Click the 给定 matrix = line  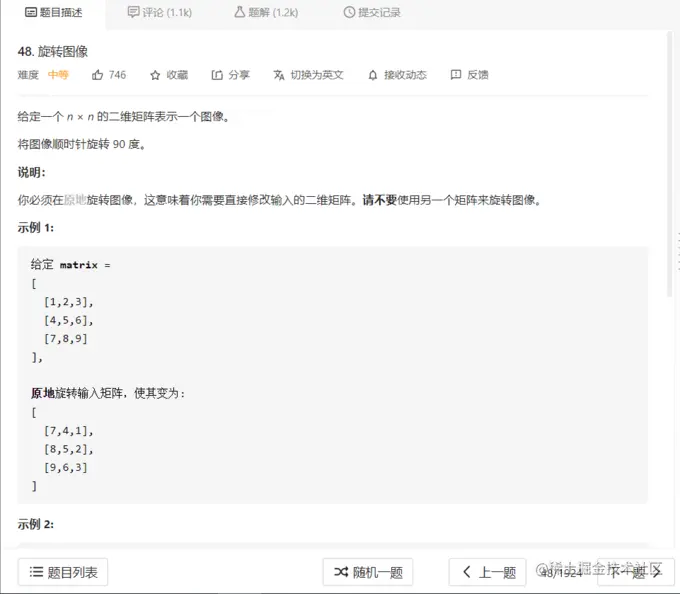point(71,264)
